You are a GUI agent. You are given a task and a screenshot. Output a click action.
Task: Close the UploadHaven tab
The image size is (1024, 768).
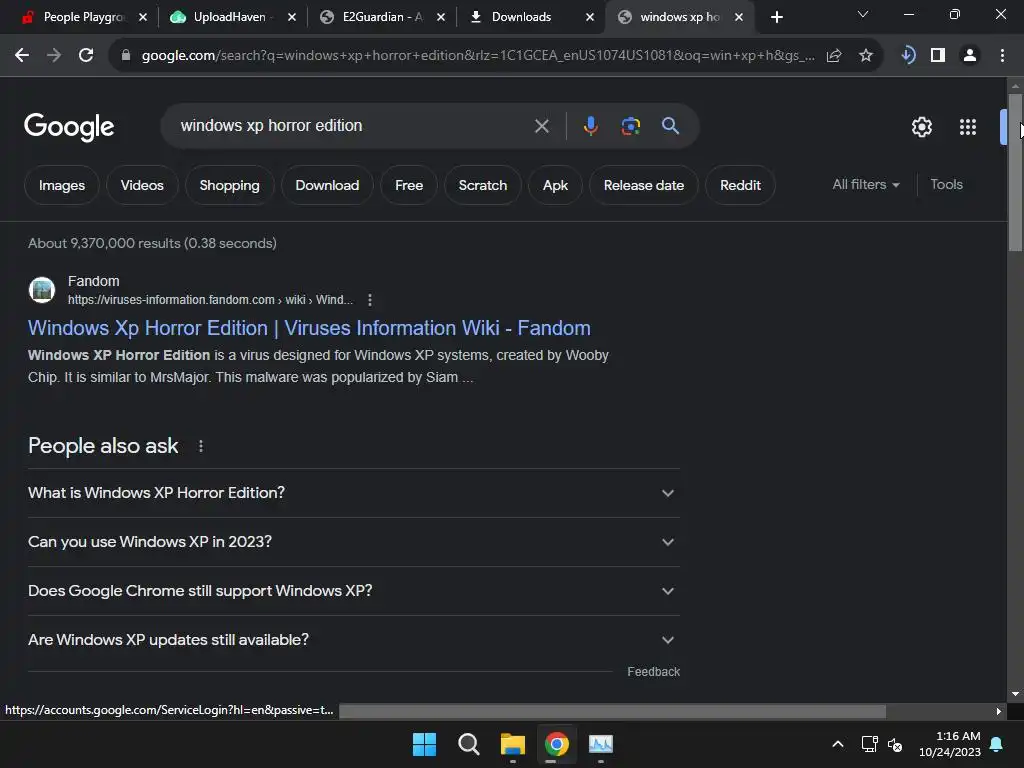point(292,17)
